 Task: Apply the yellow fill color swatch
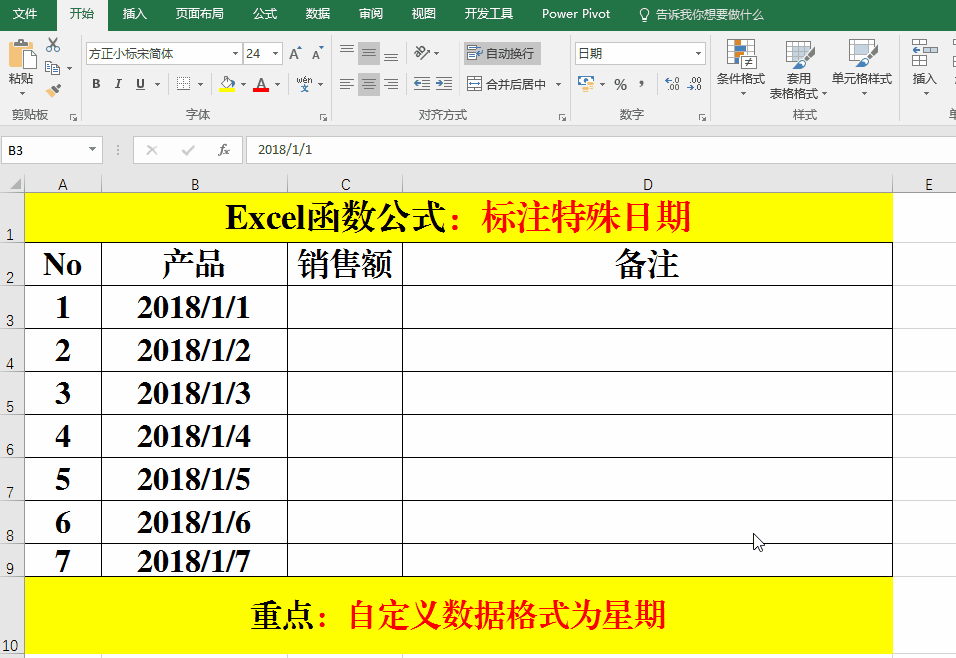click(x=227, y=85)
